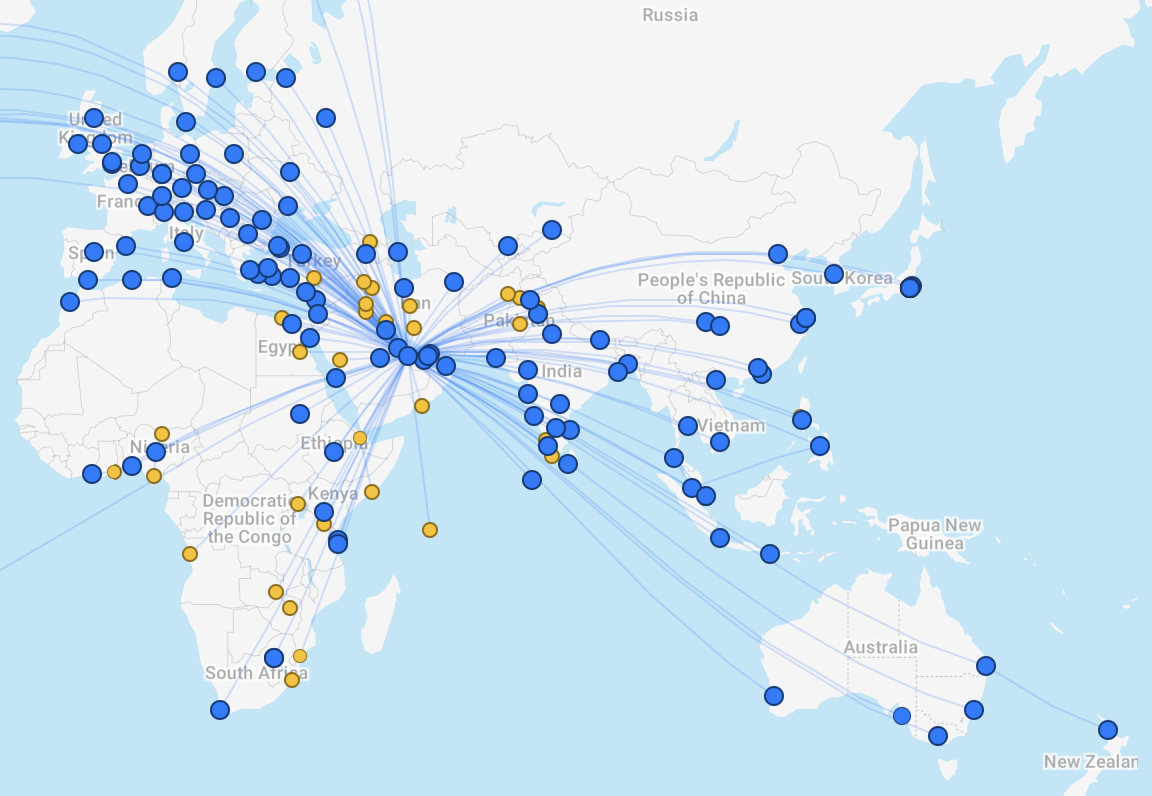Select the blue Tashkent marker west of Almaty

(508, 245)
